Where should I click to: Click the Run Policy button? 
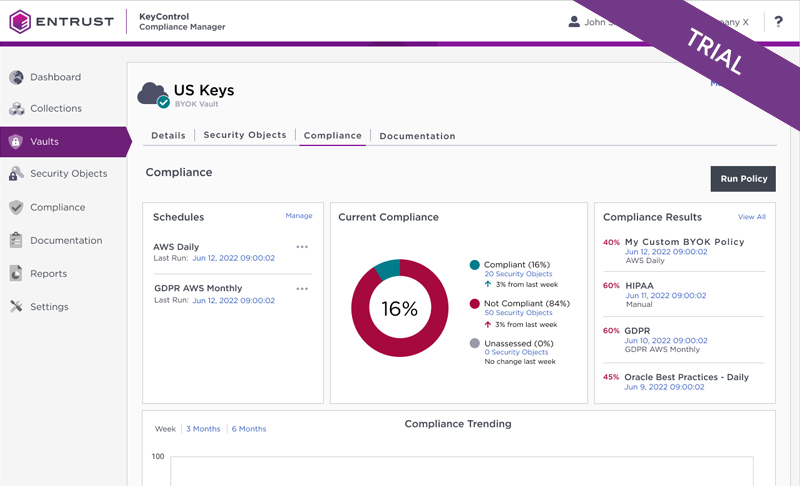click(743, 179)
